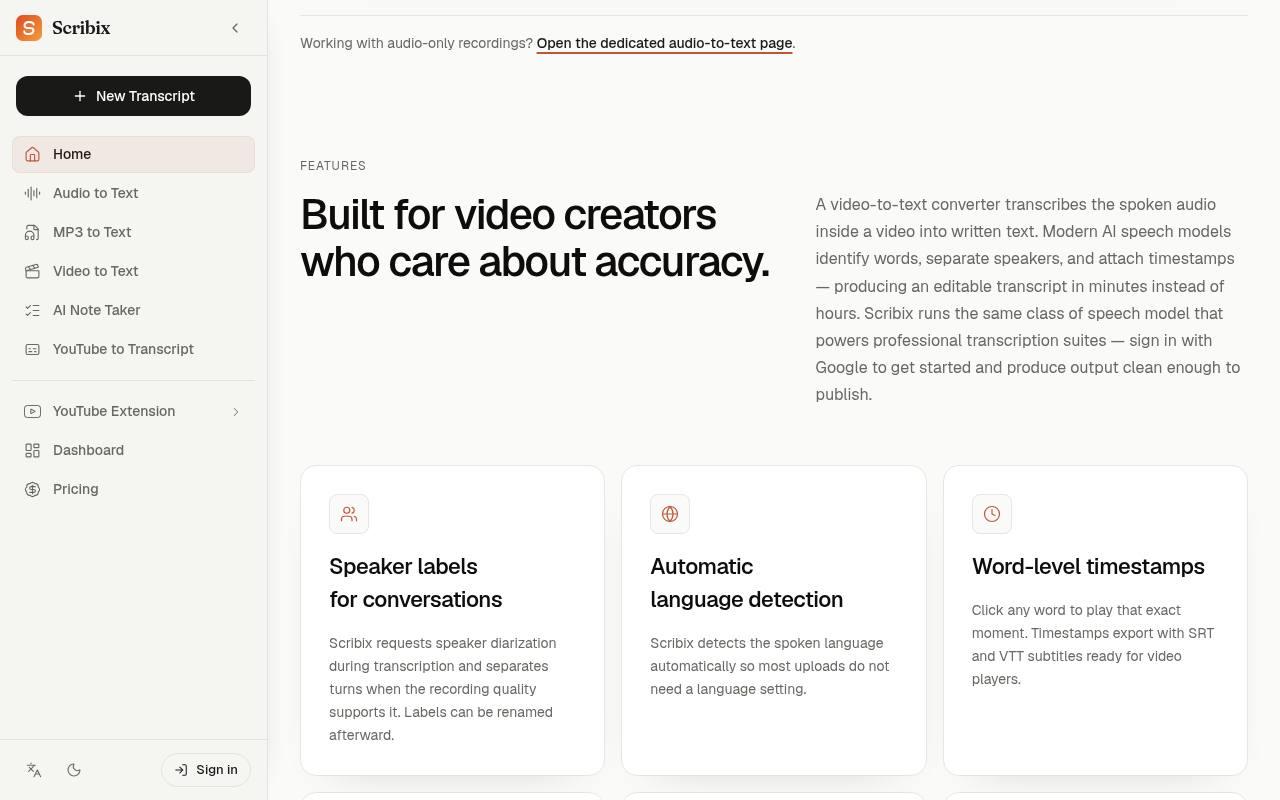The image size is (1280, 800).
Task: Click the MP3 to Text music-file icon
Action: tap(33, 232)
